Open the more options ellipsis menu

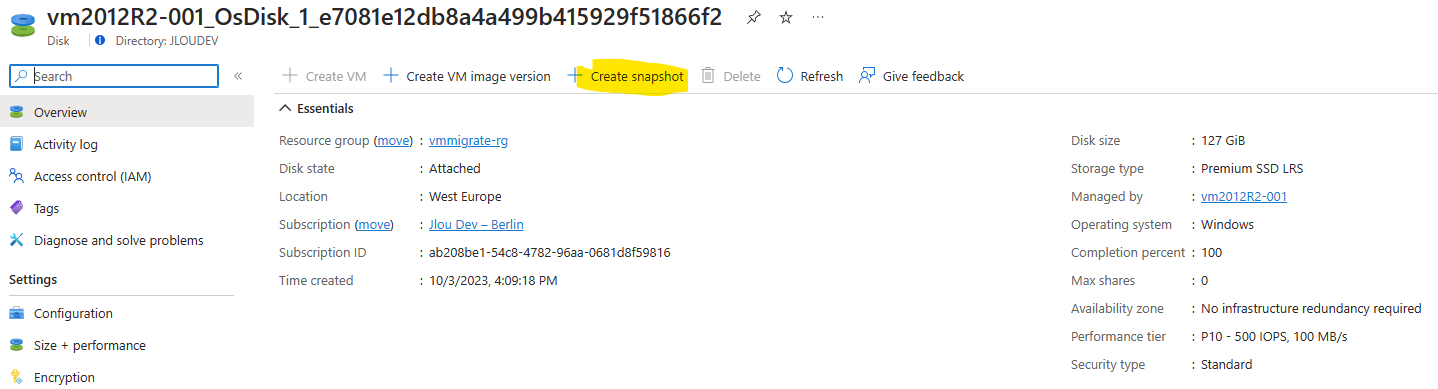pos(818,18)
